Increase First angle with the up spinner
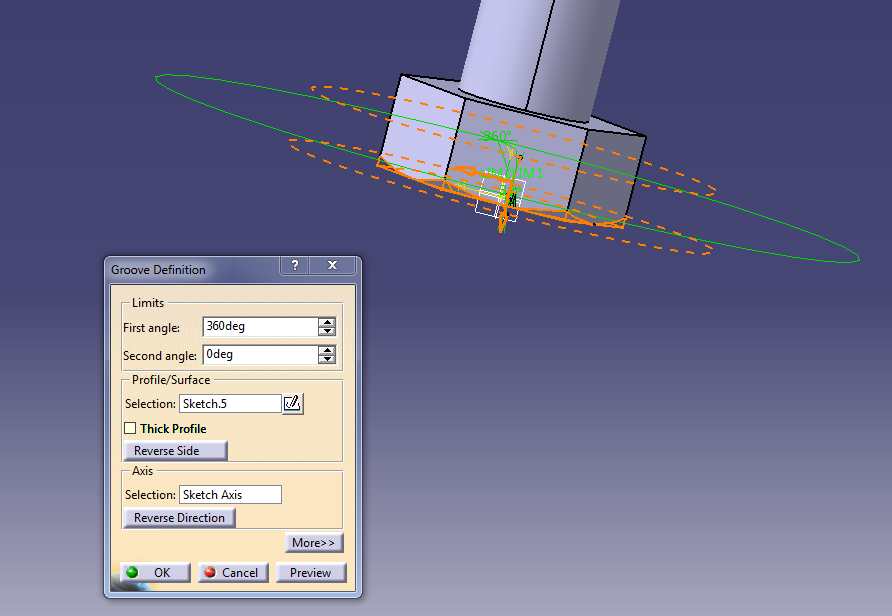Image resolution: width=892 pixels, height=616 pixels. pyautogui.click(x=328, y=321)
